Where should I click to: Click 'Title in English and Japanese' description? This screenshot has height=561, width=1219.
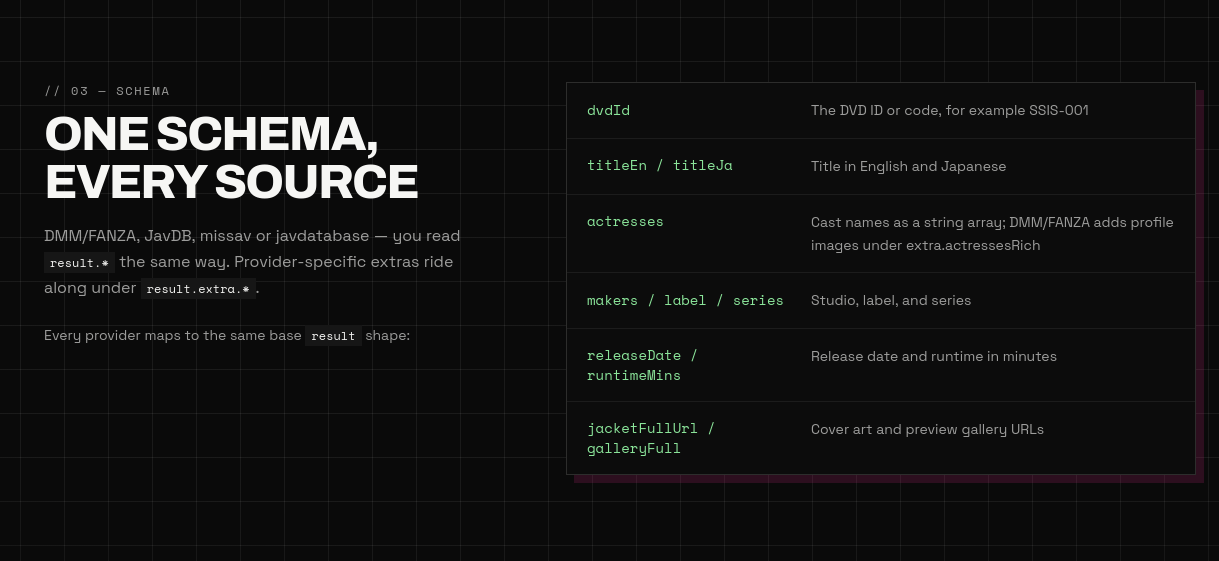click(x=908, y=166)
